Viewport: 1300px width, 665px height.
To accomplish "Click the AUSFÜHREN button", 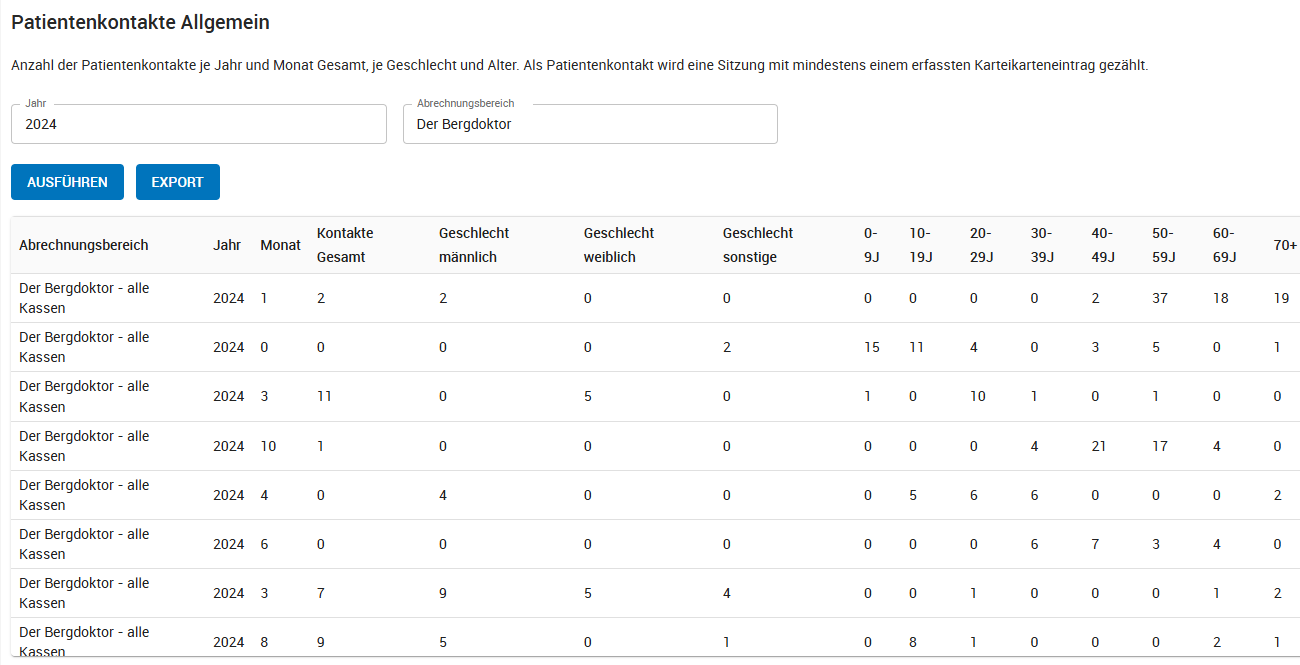I will pos(67,182).
